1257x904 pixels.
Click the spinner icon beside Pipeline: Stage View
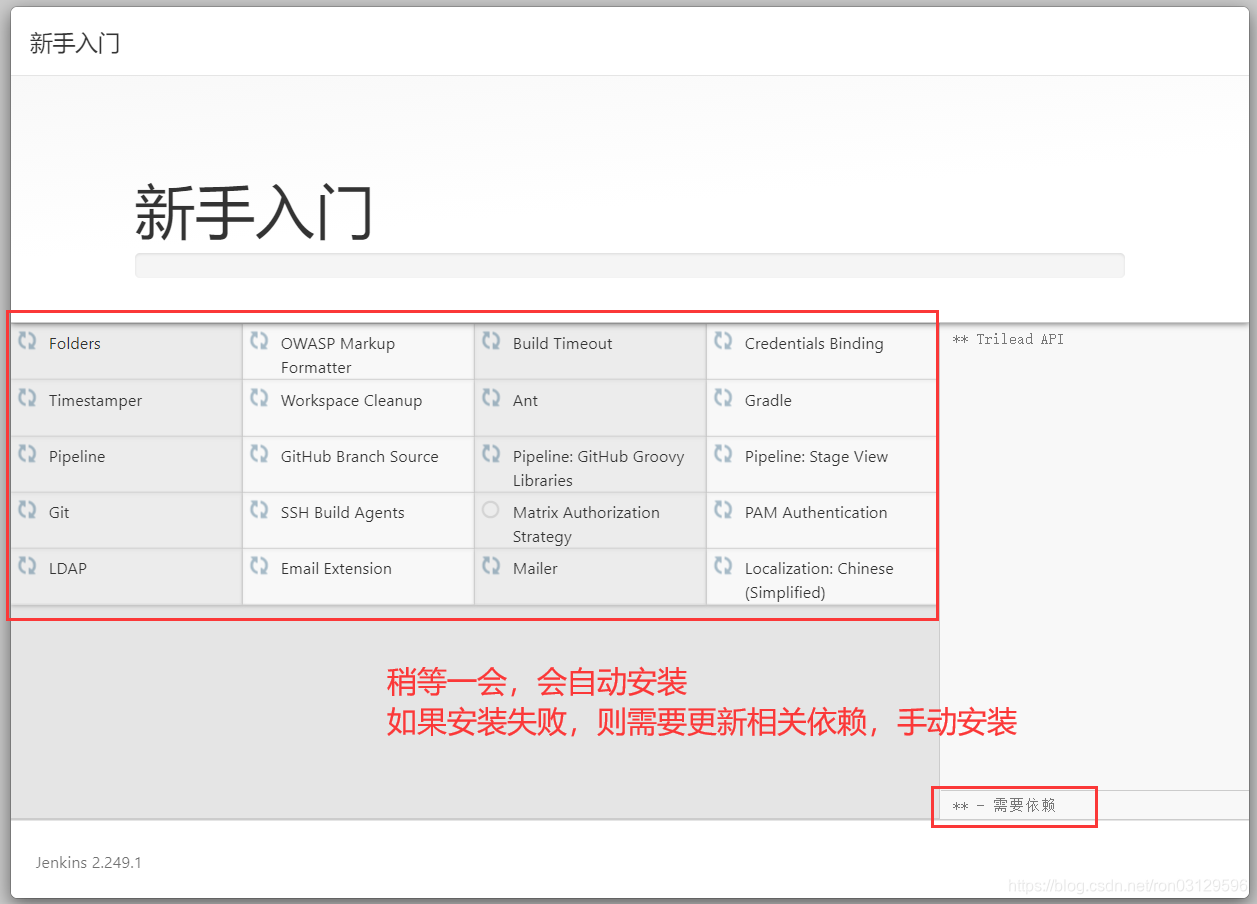[723, 454]
